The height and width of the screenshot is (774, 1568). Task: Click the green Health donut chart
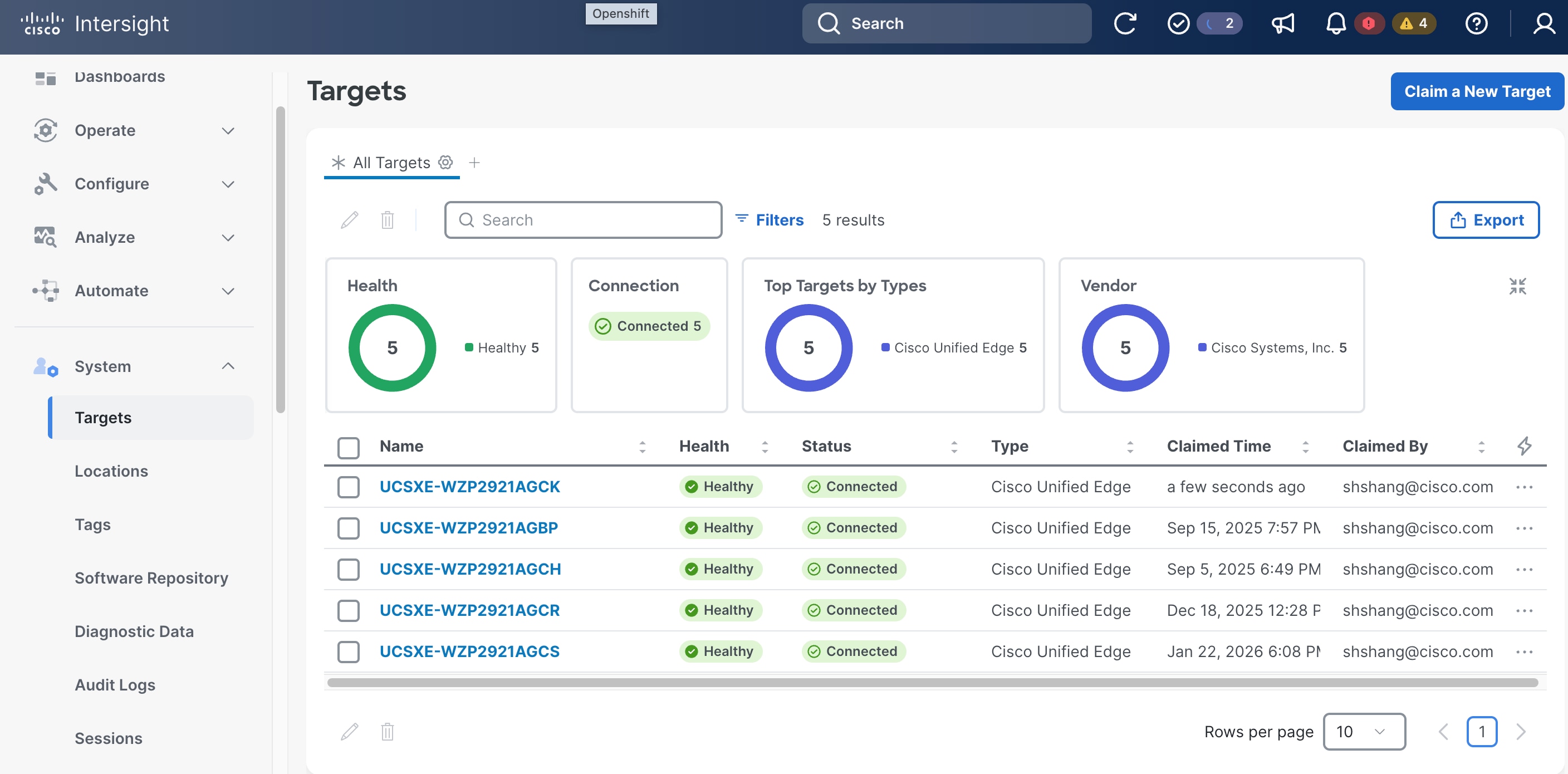pyautogui.click(x=392, y=347)
